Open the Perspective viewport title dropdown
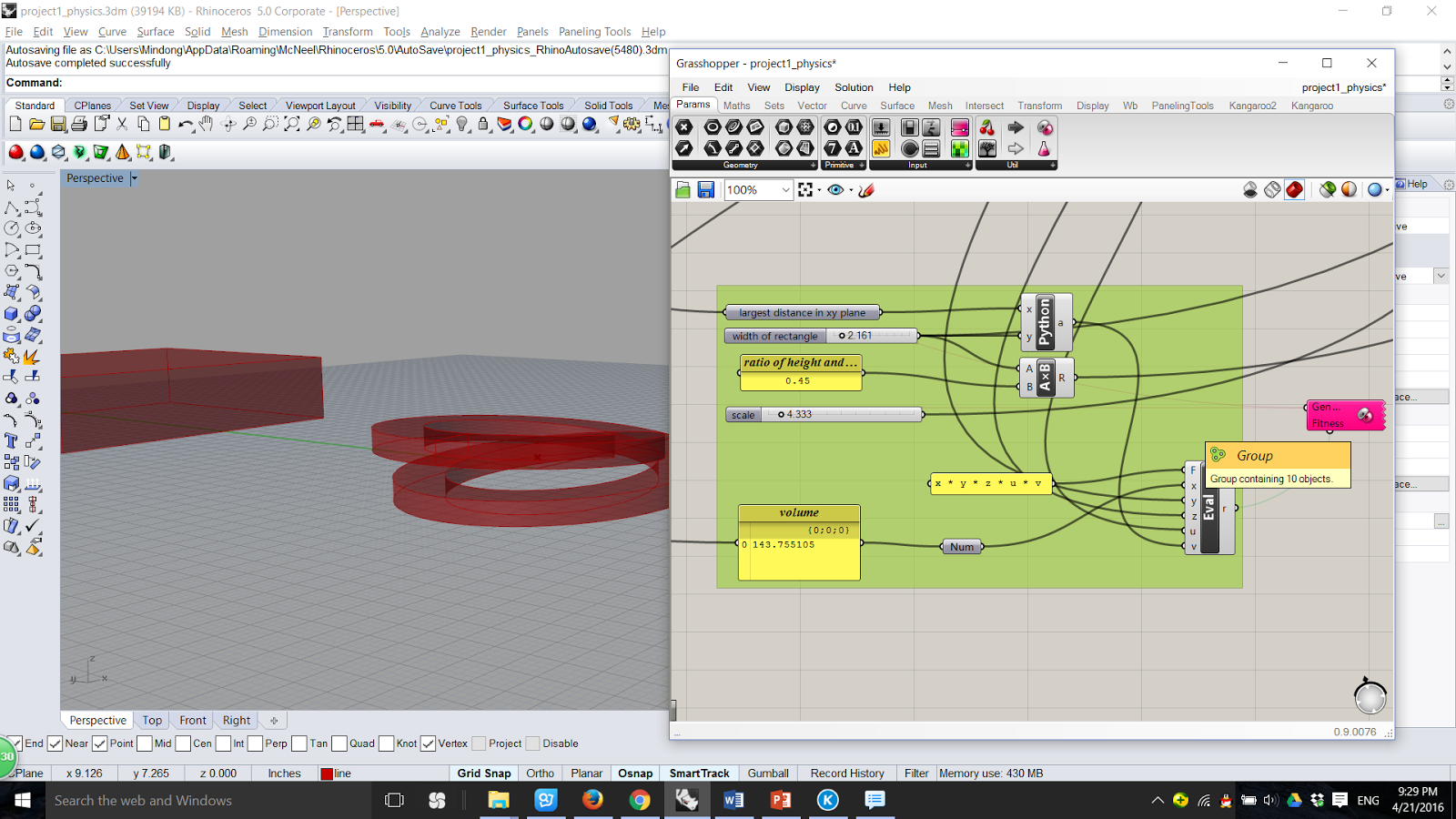 pos(134,178)
